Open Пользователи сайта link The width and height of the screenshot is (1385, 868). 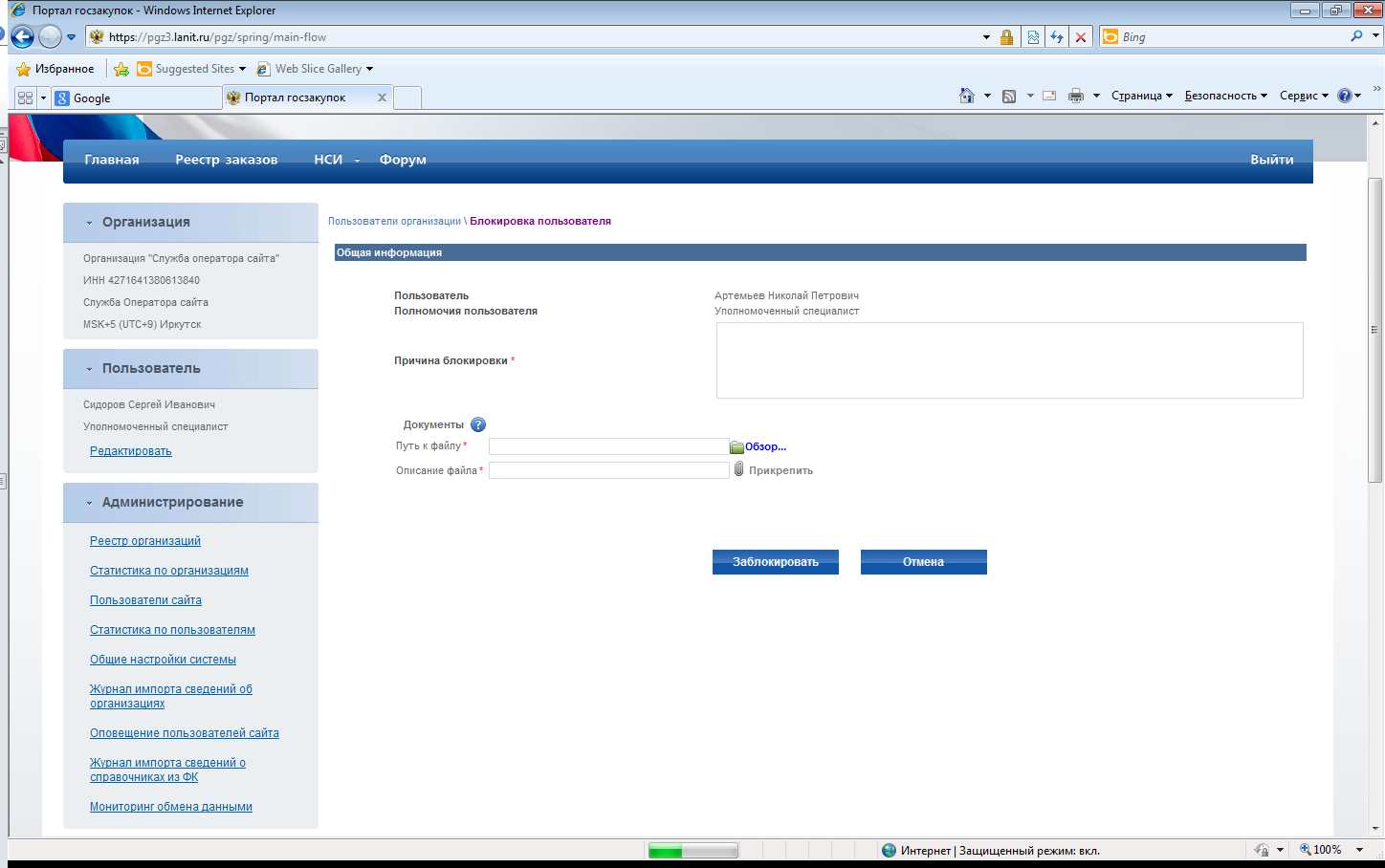click(146, 600)
